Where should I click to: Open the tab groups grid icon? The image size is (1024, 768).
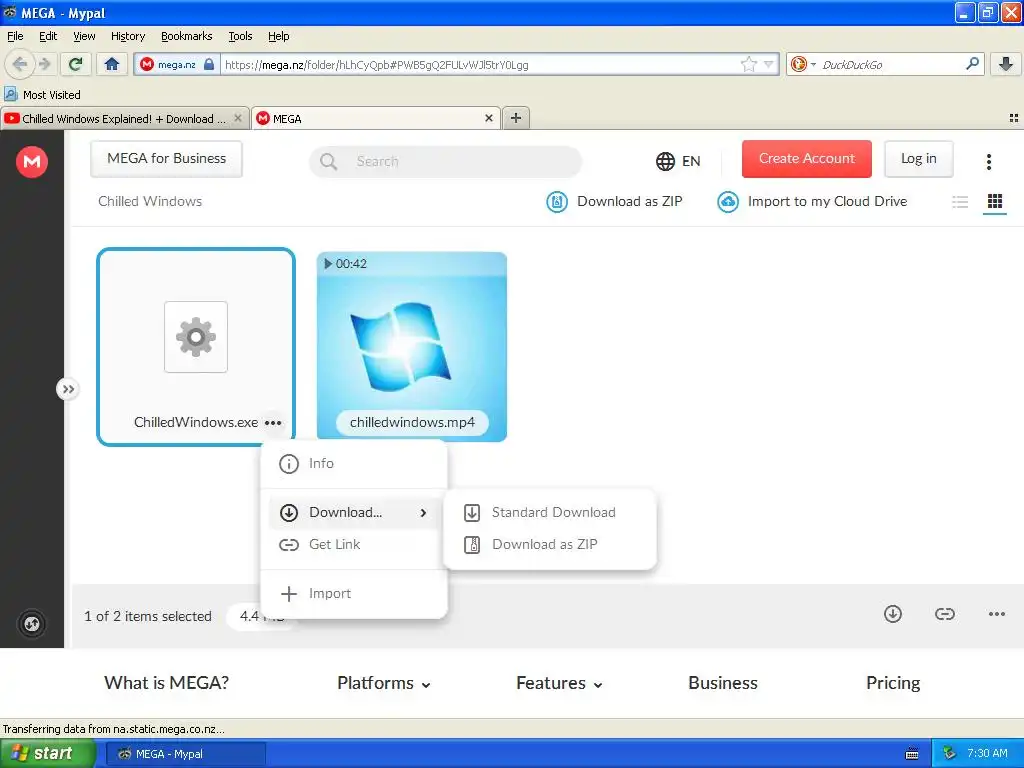(1014, 118)
